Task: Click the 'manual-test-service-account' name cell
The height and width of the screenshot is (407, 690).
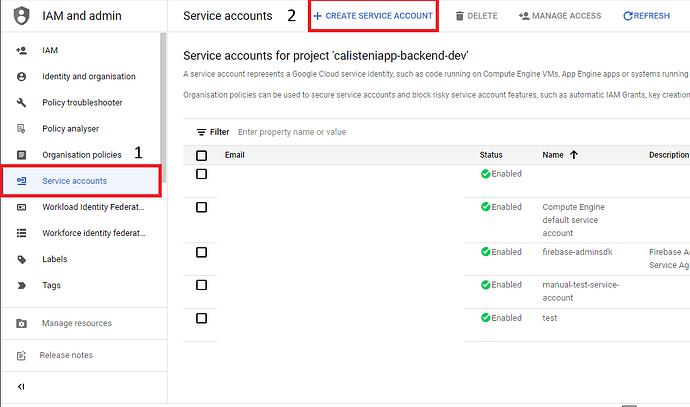Action: 580,291
